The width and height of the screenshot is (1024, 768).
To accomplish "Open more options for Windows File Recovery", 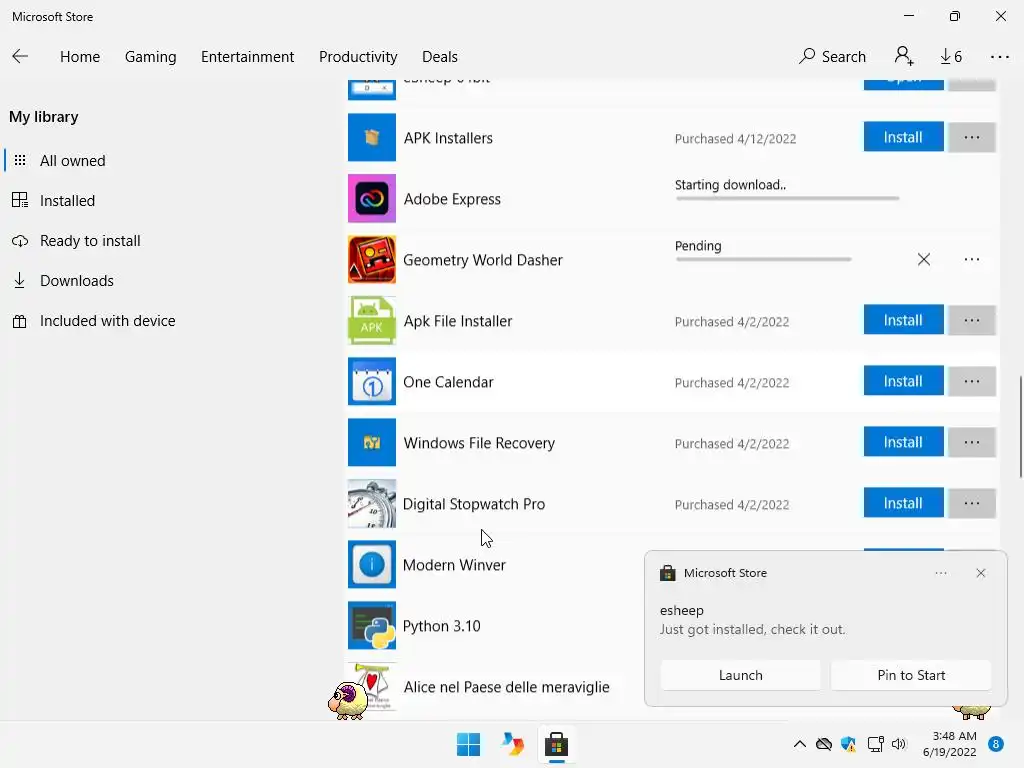I will (972, 442).
